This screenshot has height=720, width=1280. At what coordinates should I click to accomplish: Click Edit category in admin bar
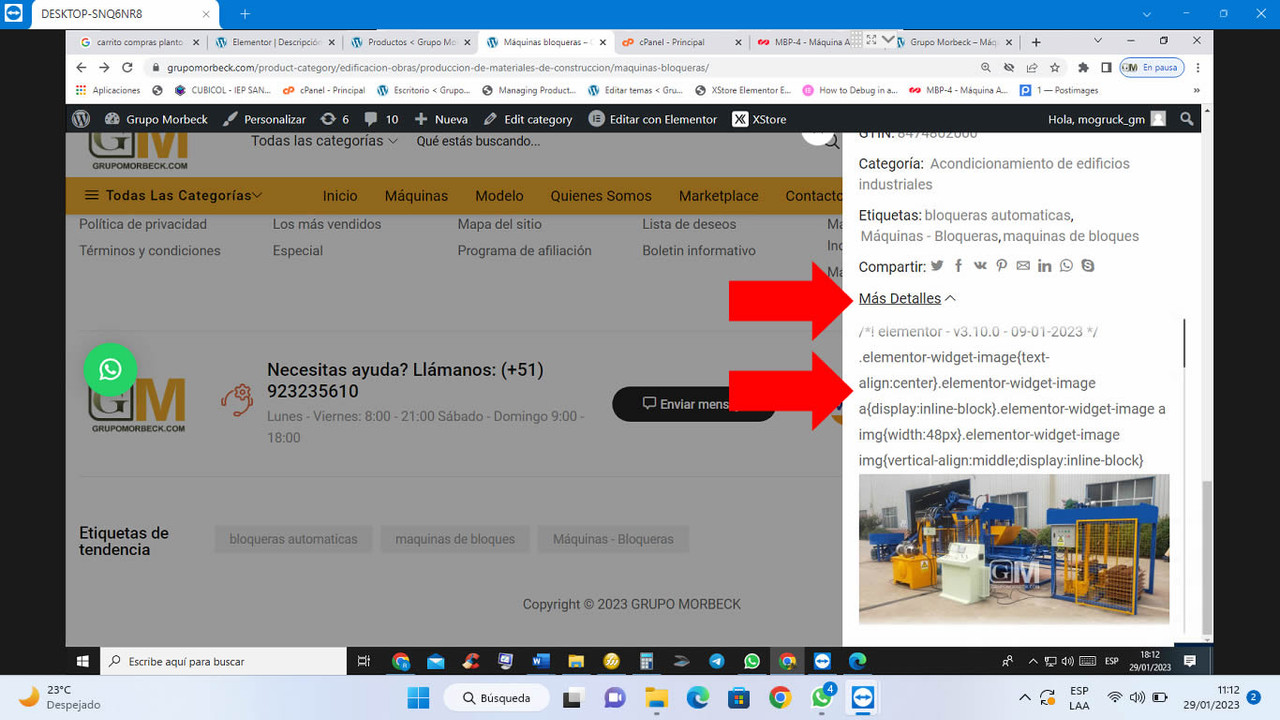pyautogui.click(x=528, y=119)
